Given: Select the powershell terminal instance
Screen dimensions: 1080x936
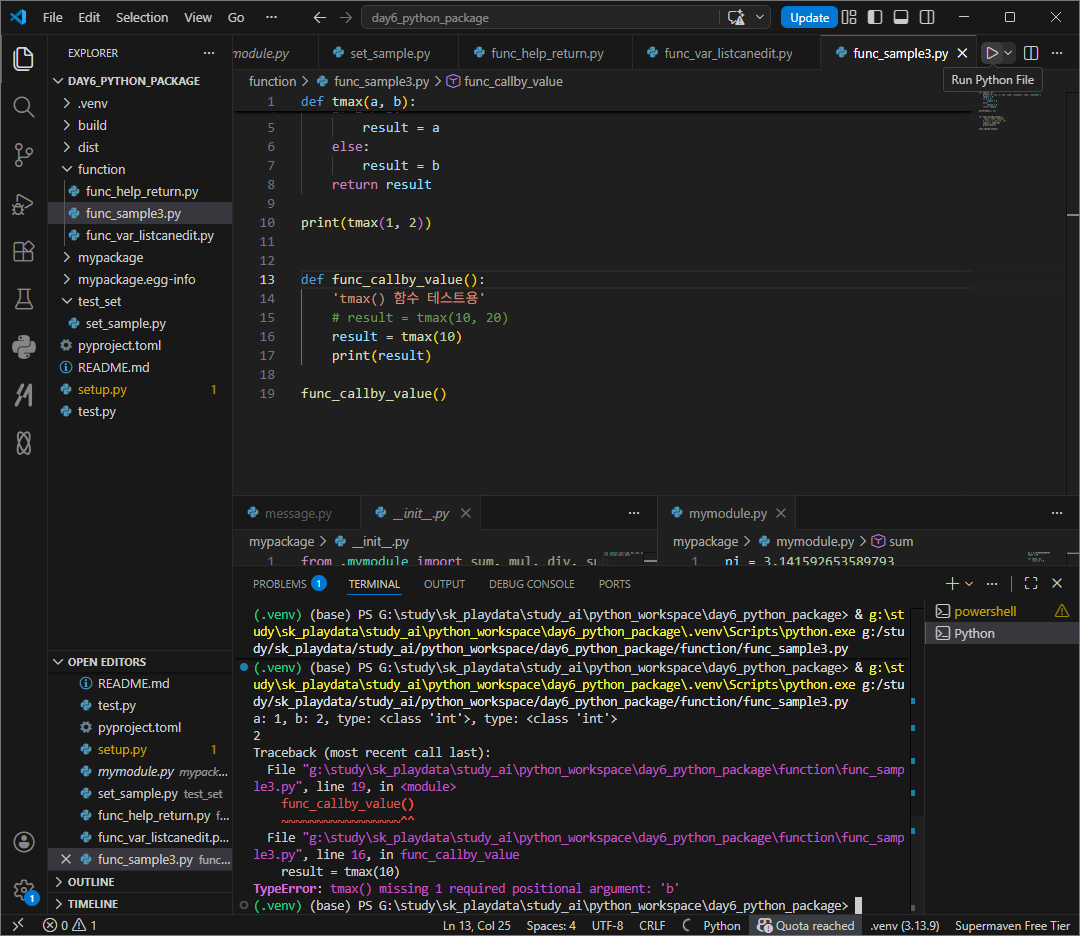Looking at the screenshot, I should click(x=1002, y=612).
